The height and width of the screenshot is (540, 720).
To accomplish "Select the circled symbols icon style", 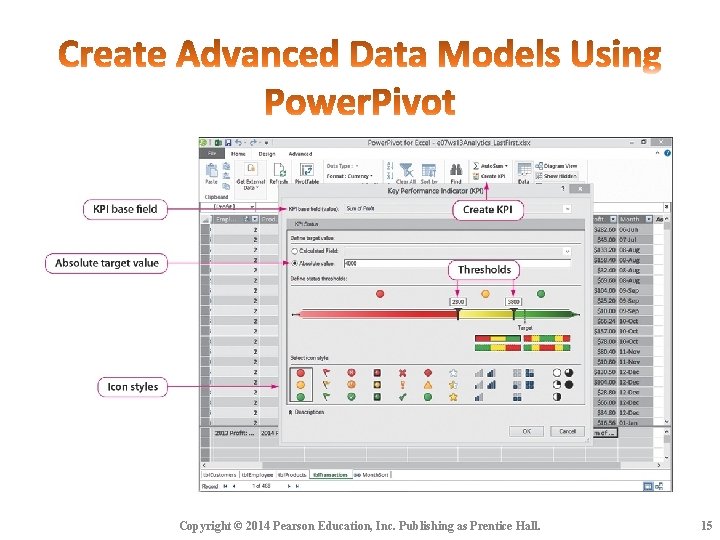I will pos(351,385).
